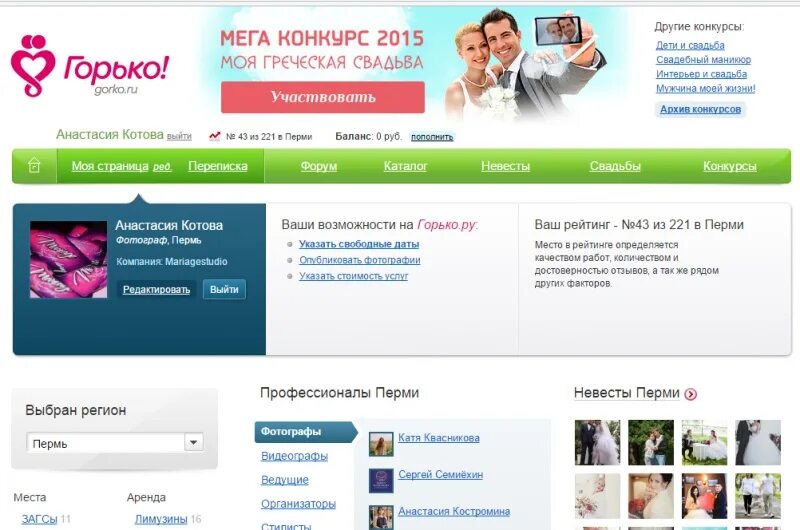Click the пополнить balance link
Viewport: 800px width, 530px height.
(x=432, y=137)
